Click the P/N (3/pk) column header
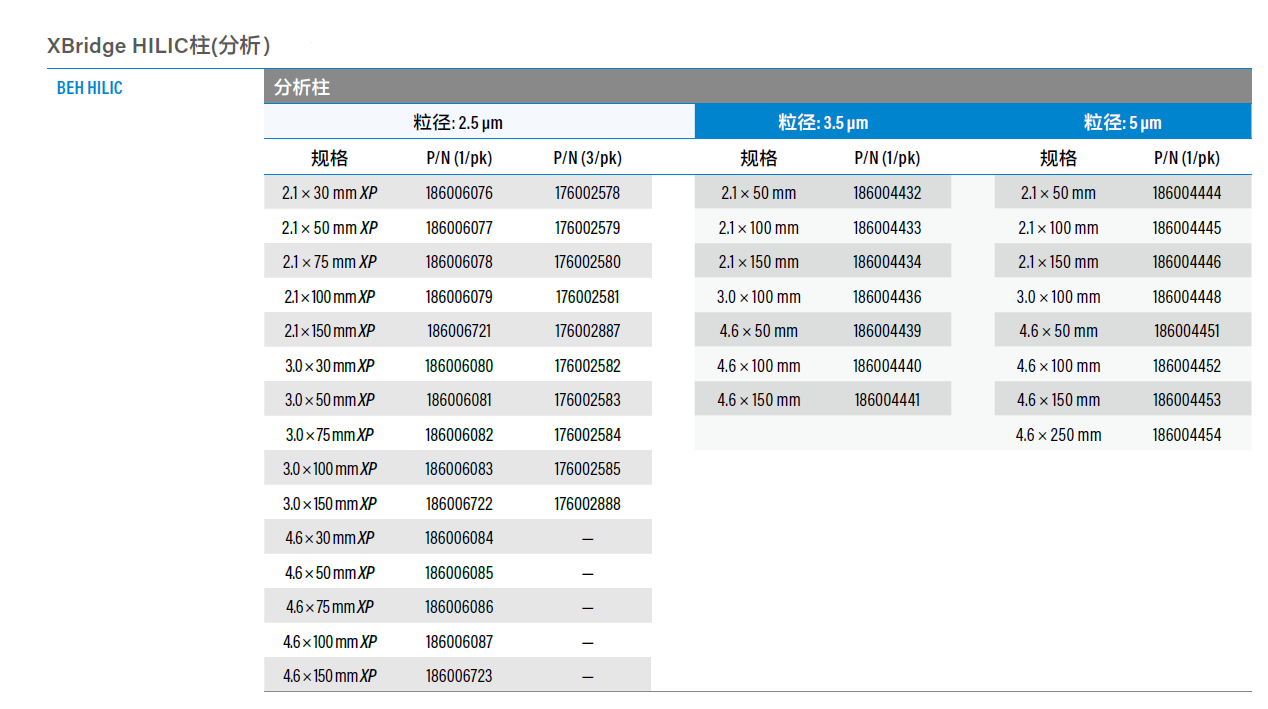Image resolution: width=1268 pixels, height=709 pixels. 587,158
